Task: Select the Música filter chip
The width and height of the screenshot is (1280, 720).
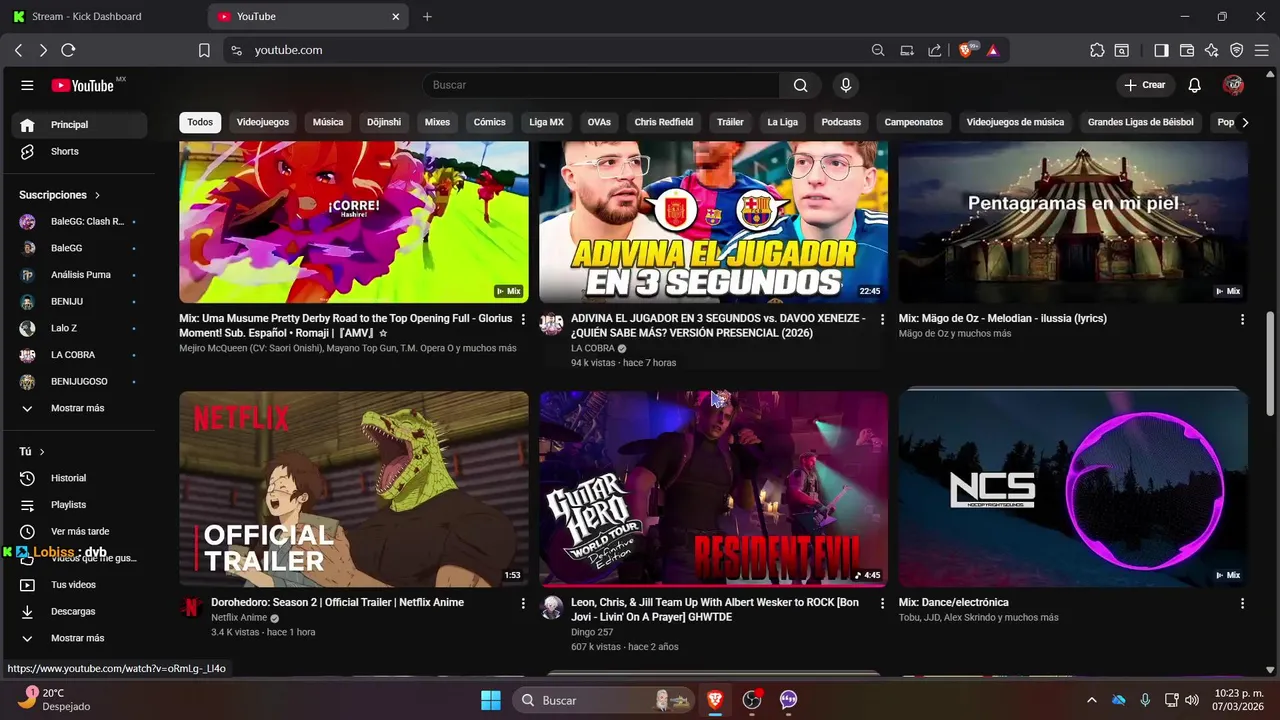Action: (x=328, y=122)
